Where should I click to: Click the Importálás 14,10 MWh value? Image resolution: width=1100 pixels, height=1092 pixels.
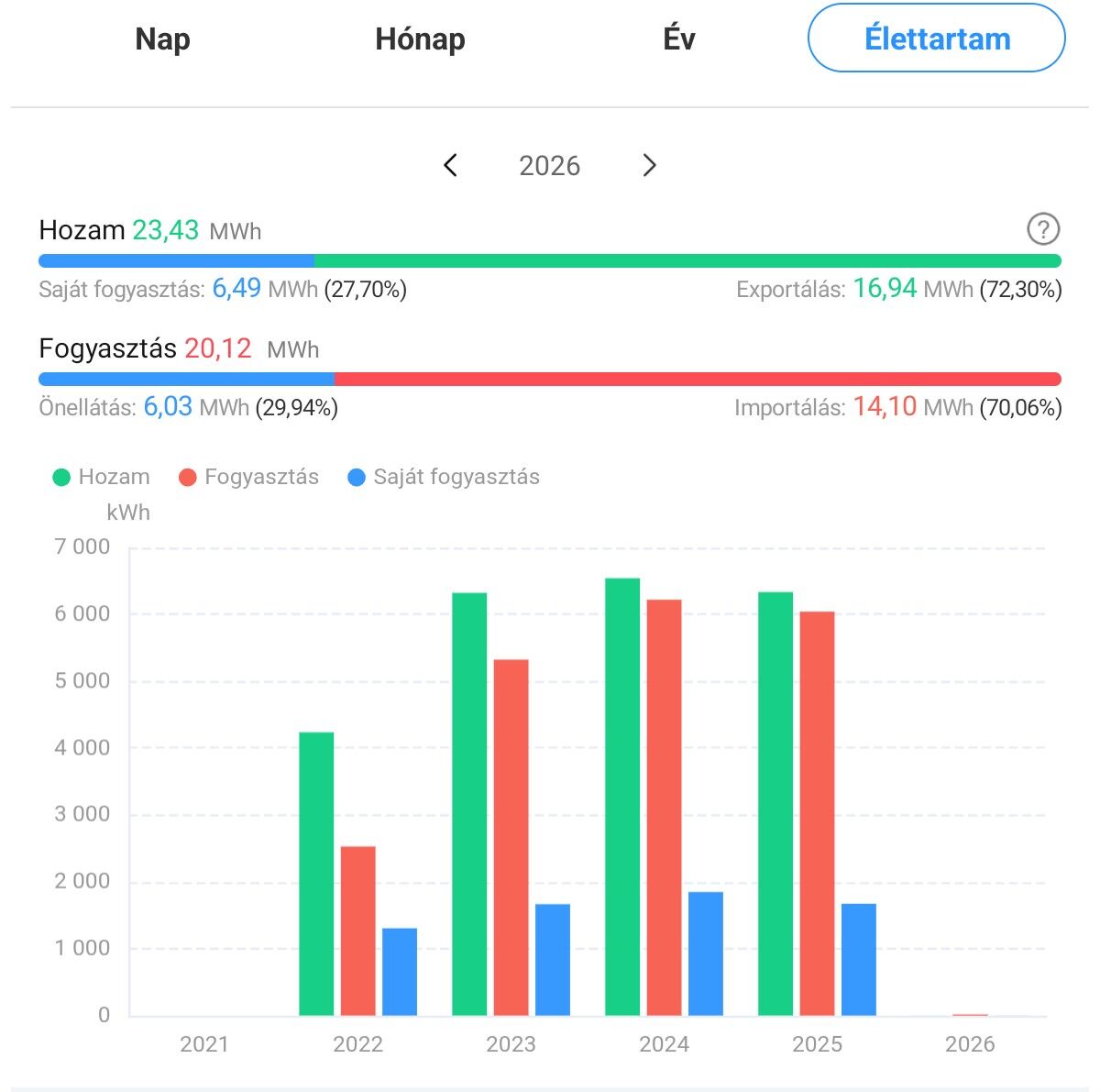tap(885, 407)
